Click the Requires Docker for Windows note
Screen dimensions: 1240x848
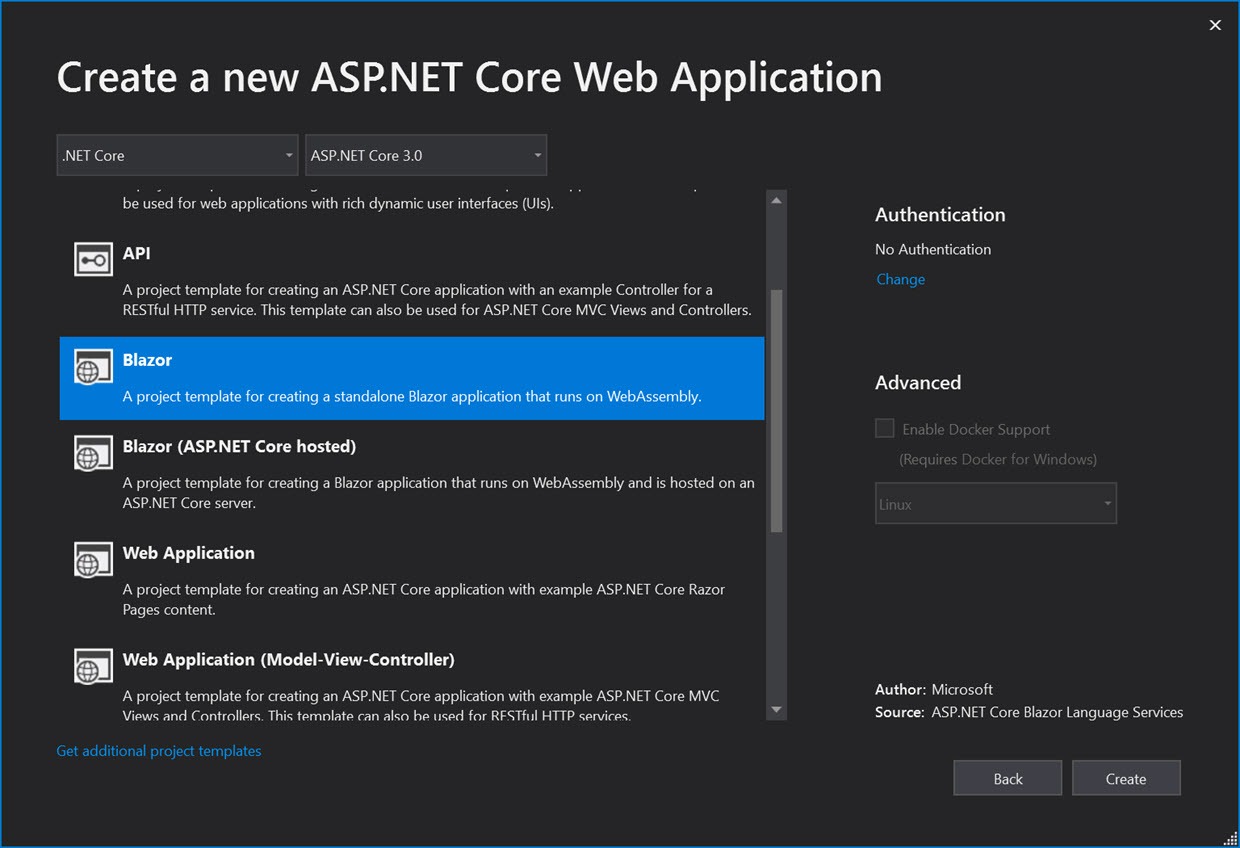998,459
